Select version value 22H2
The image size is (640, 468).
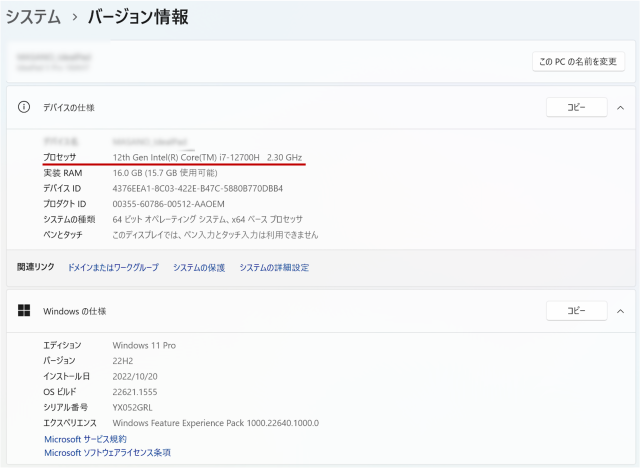tap(123, 361)
